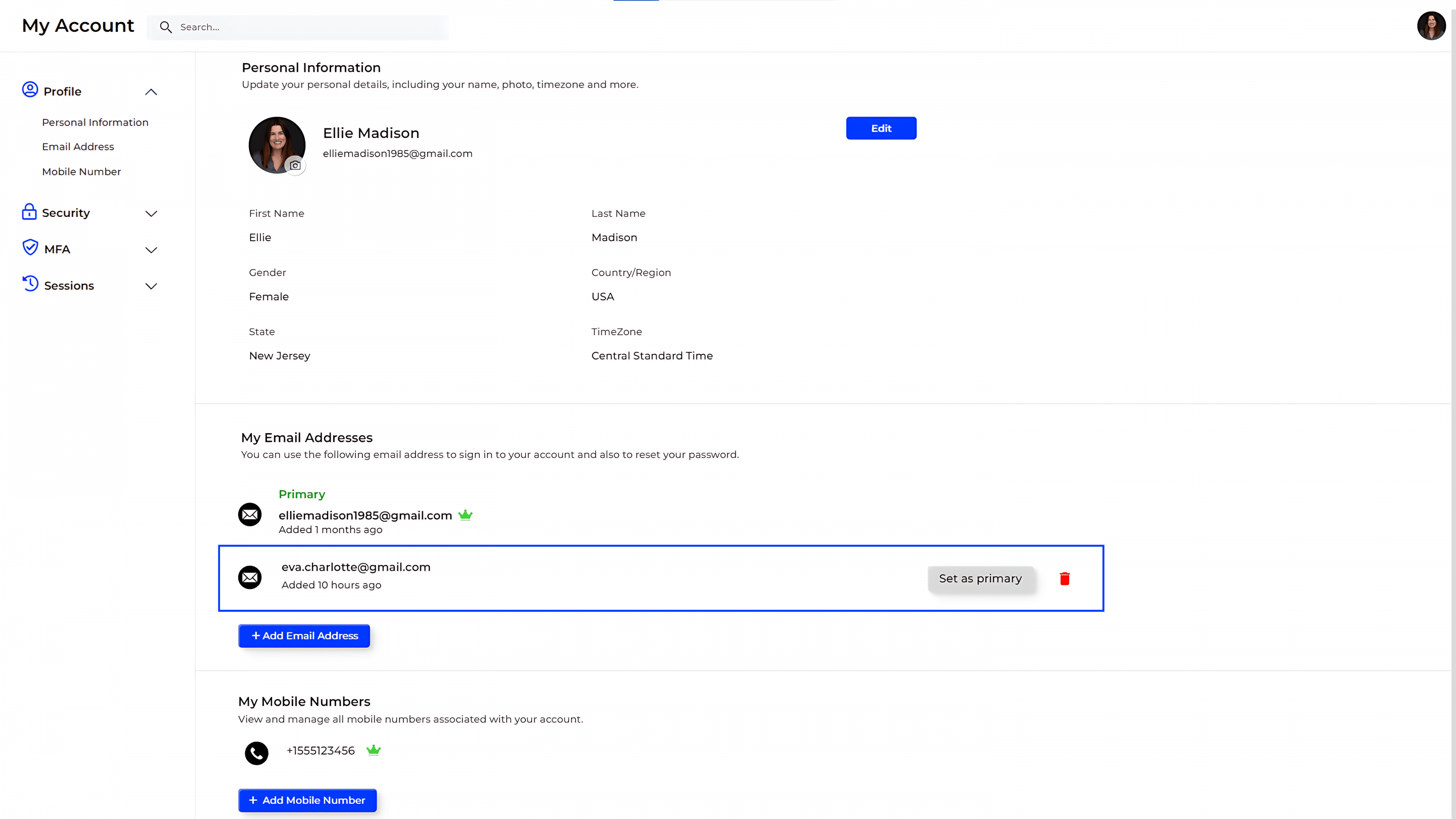Click Add Mobile Number button

(x=307, y=800)
